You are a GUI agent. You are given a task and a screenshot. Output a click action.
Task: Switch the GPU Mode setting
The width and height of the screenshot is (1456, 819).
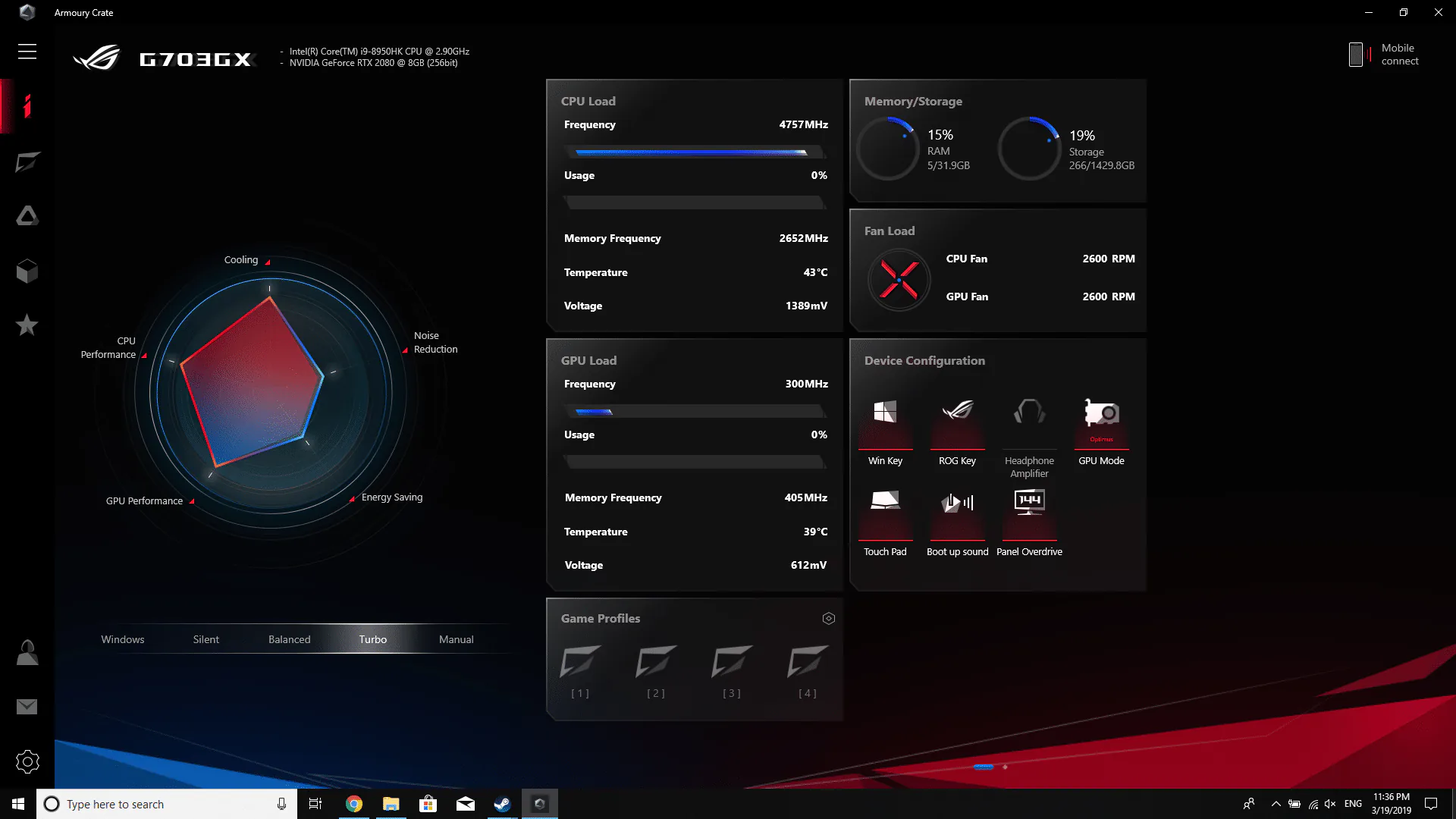(x=1101, y=431)
